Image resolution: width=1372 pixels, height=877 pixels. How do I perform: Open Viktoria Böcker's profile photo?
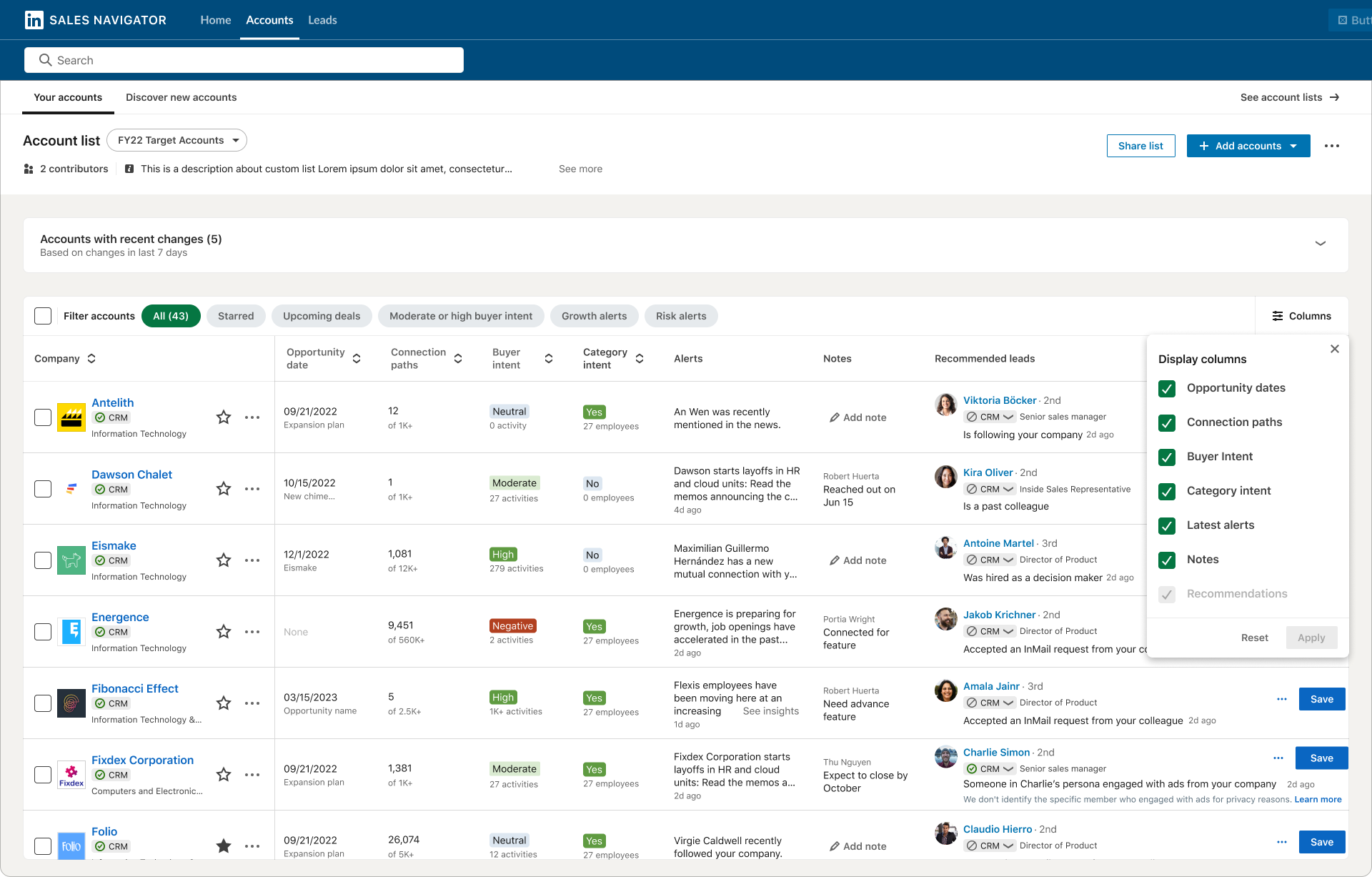946,405
